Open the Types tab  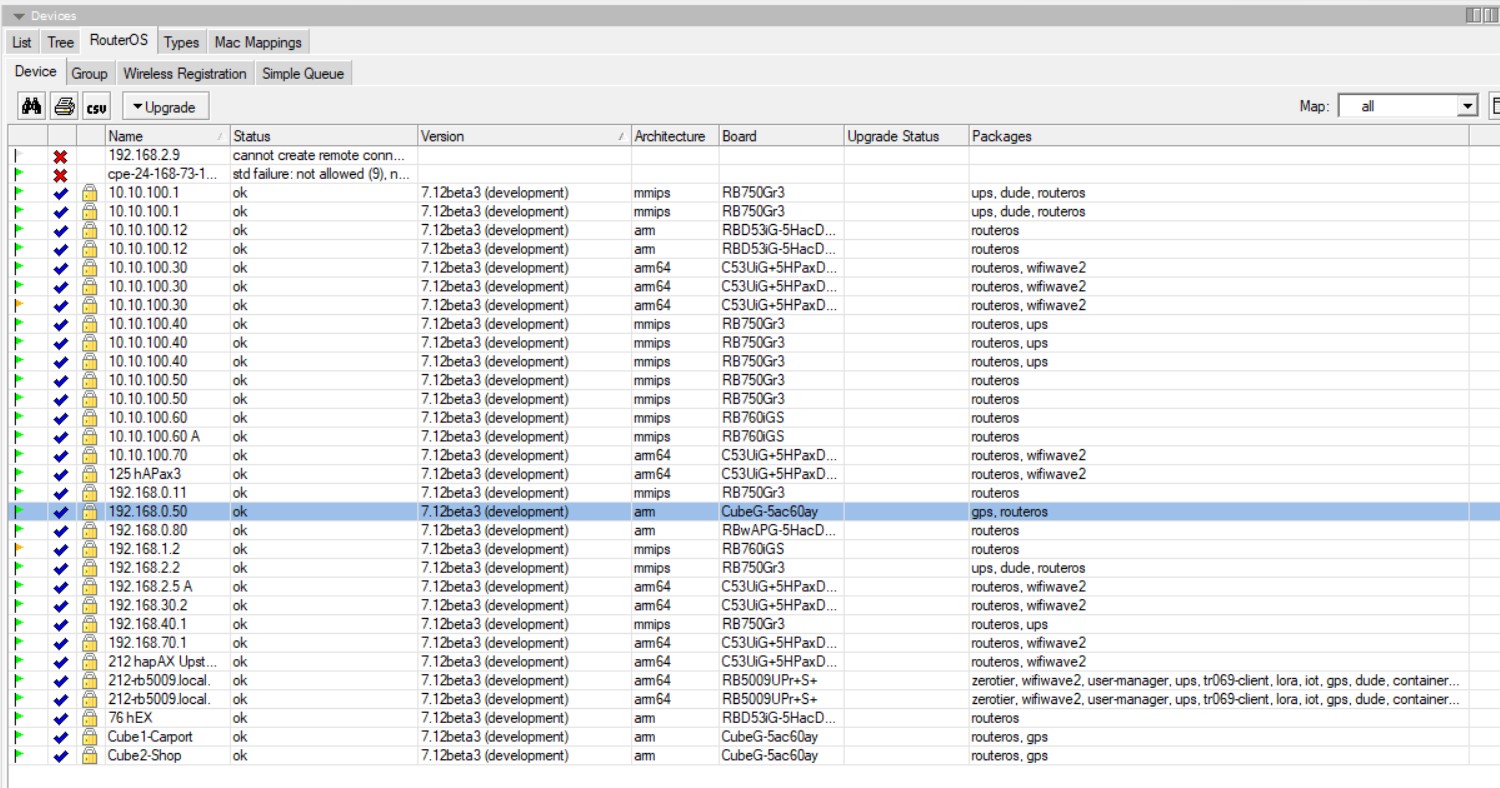point(181,42)
